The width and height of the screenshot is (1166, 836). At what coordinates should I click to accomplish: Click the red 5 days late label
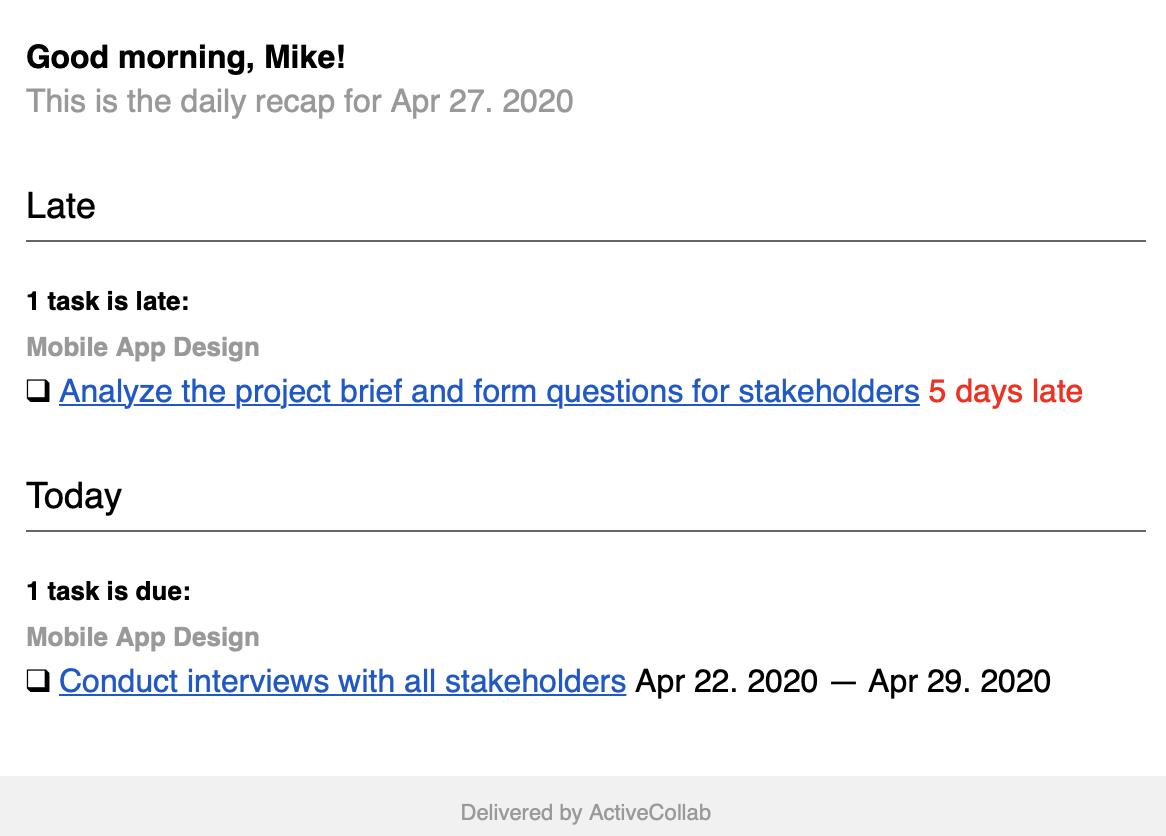pos(1005,391)
